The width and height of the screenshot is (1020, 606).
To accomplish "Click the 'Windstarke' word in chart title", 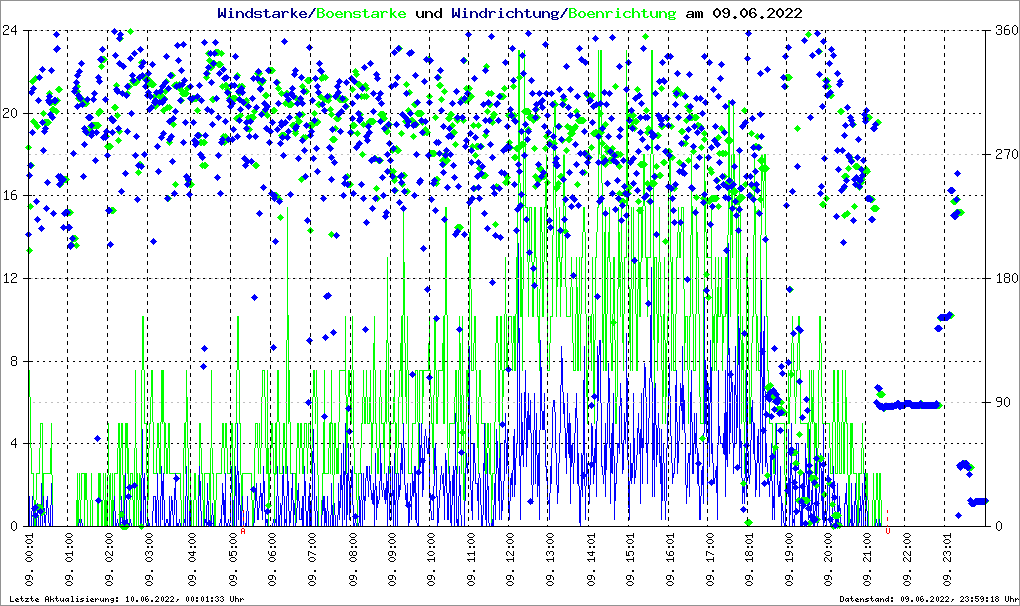I will click(264, 13).
